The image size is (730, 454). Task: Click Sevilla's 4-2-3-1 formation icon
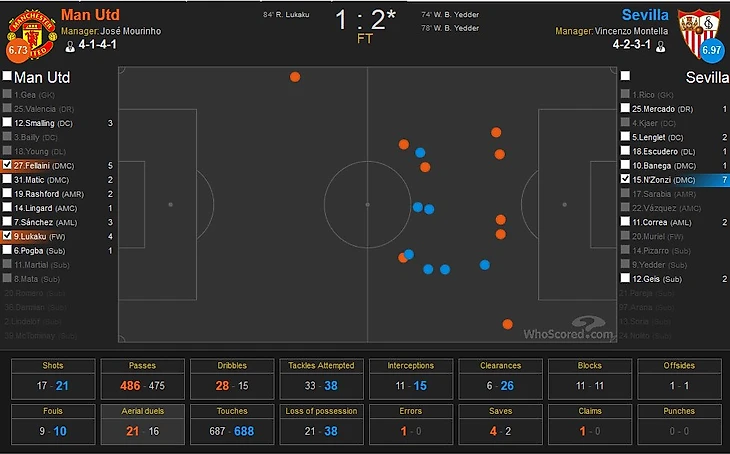click(661, 45)
